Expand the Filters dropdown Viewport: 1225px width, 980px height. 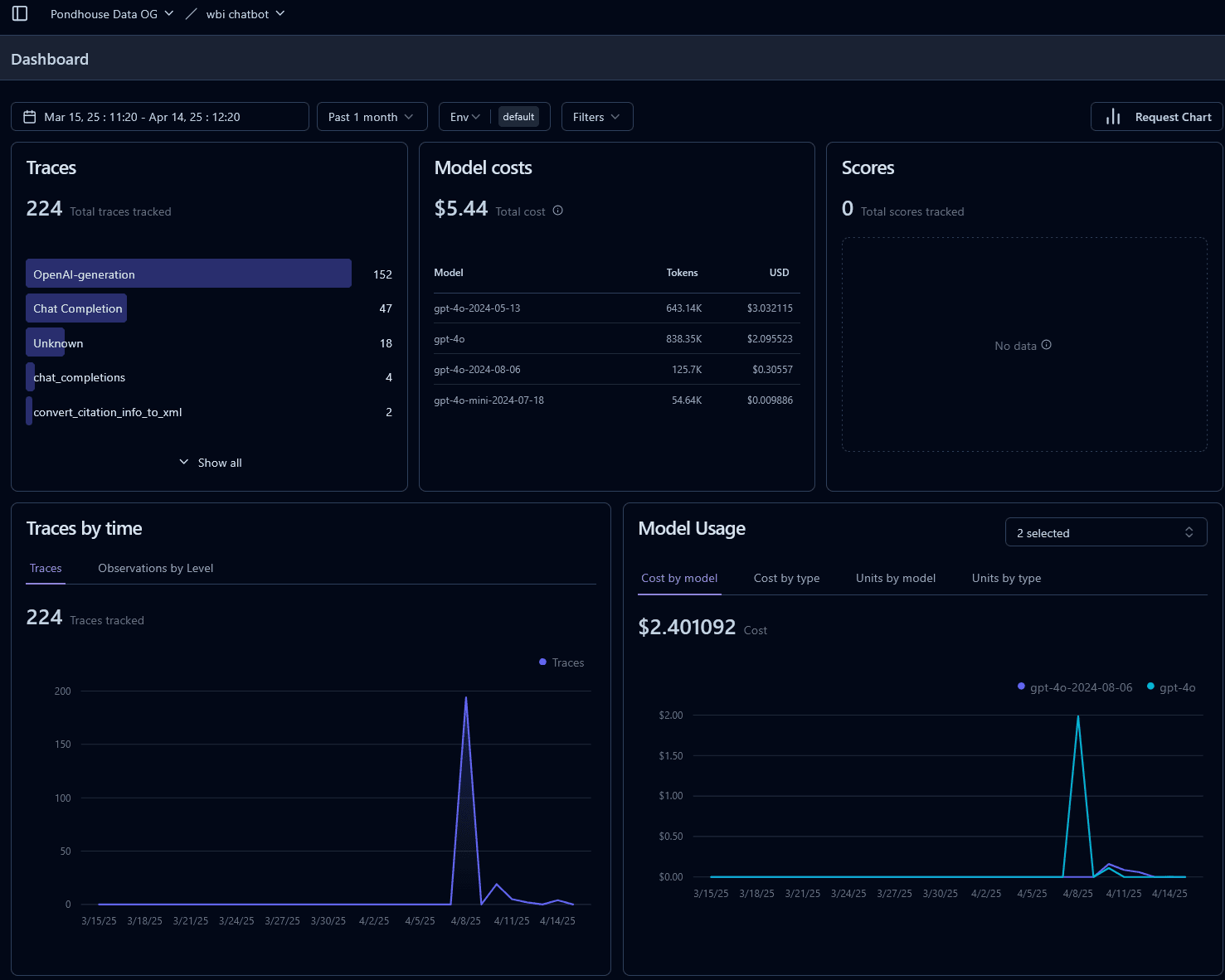coord(596,116)
